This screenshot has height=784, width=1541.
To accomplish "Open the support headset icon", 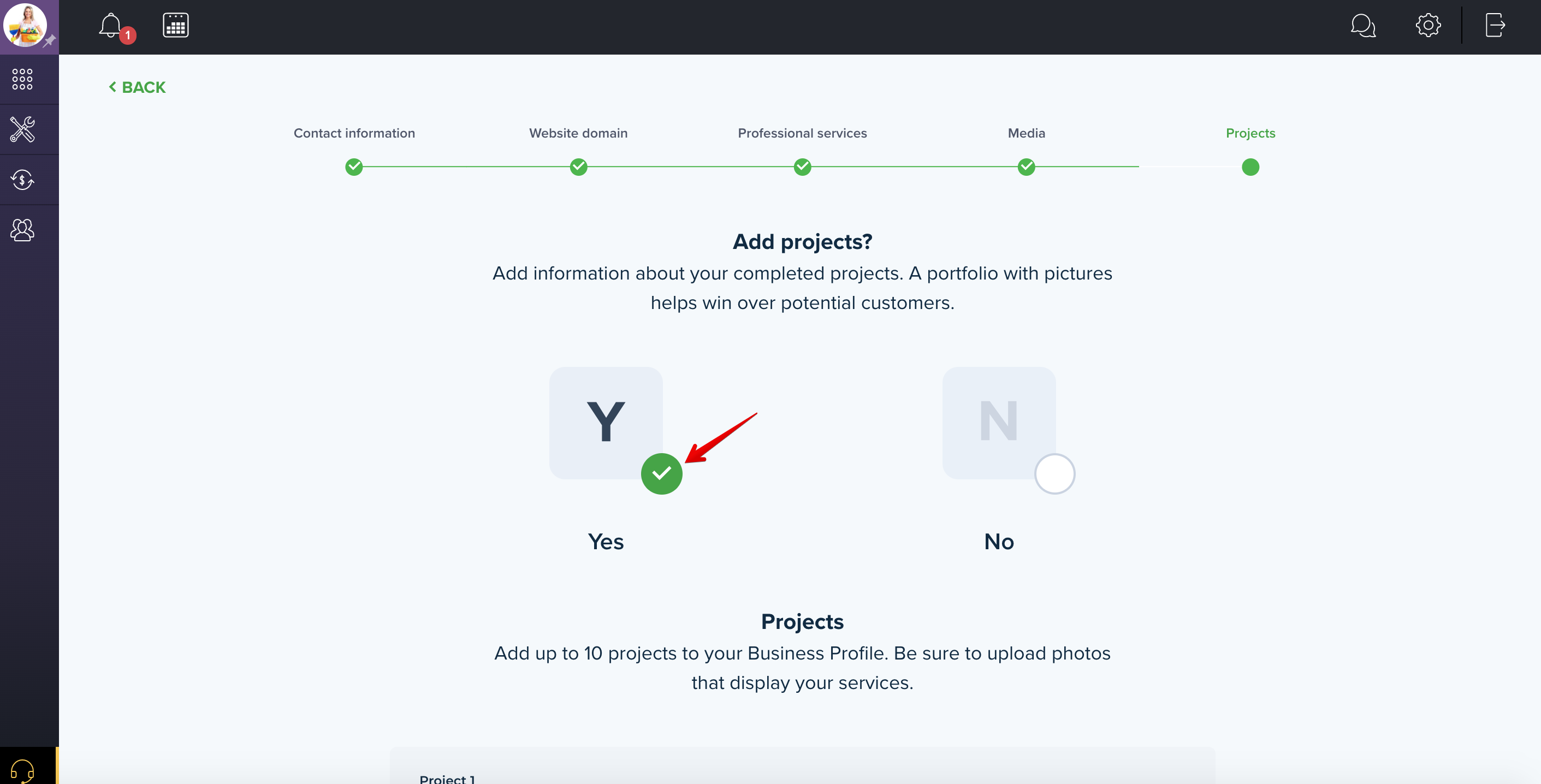I will point(23,770).
